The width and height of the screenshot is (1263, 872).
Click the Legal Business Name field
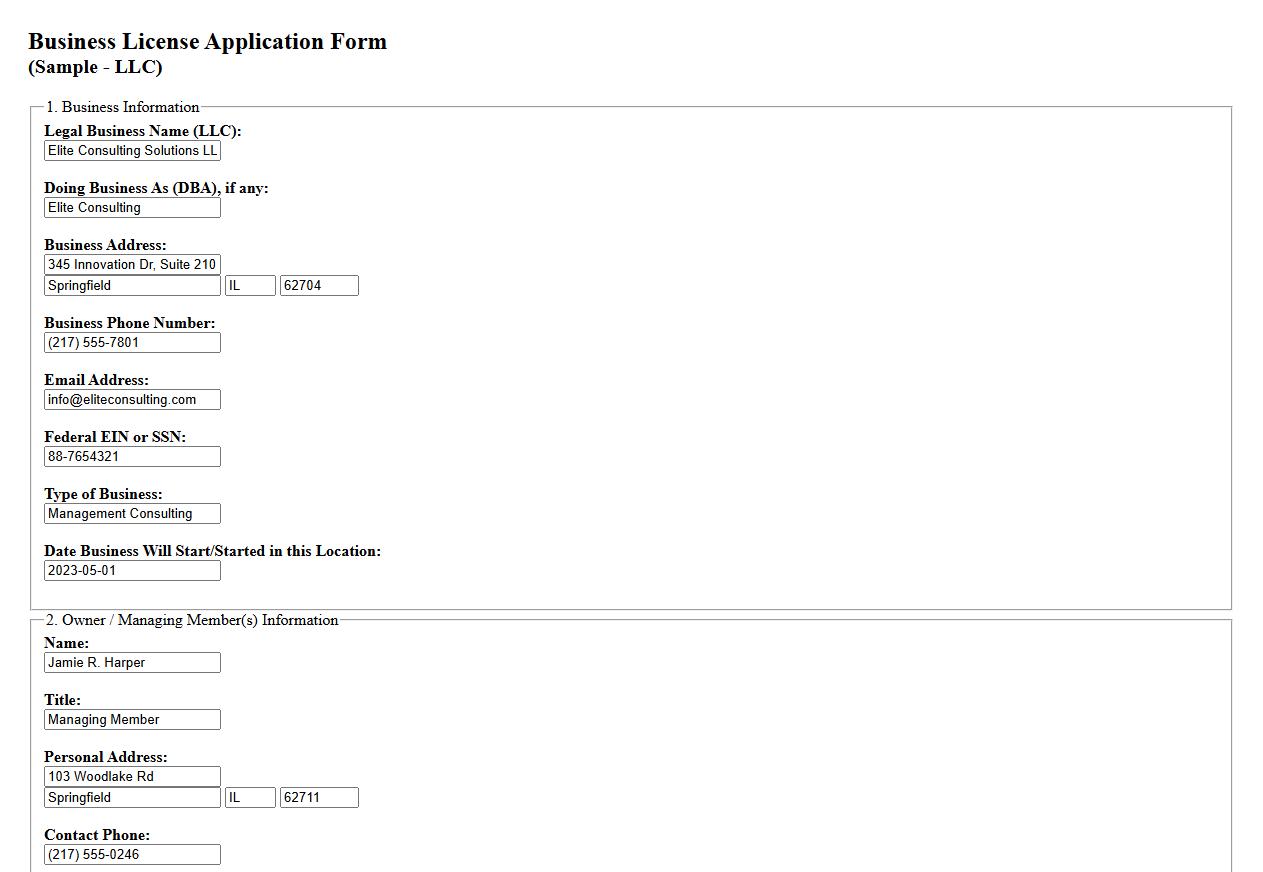(132, 150)
